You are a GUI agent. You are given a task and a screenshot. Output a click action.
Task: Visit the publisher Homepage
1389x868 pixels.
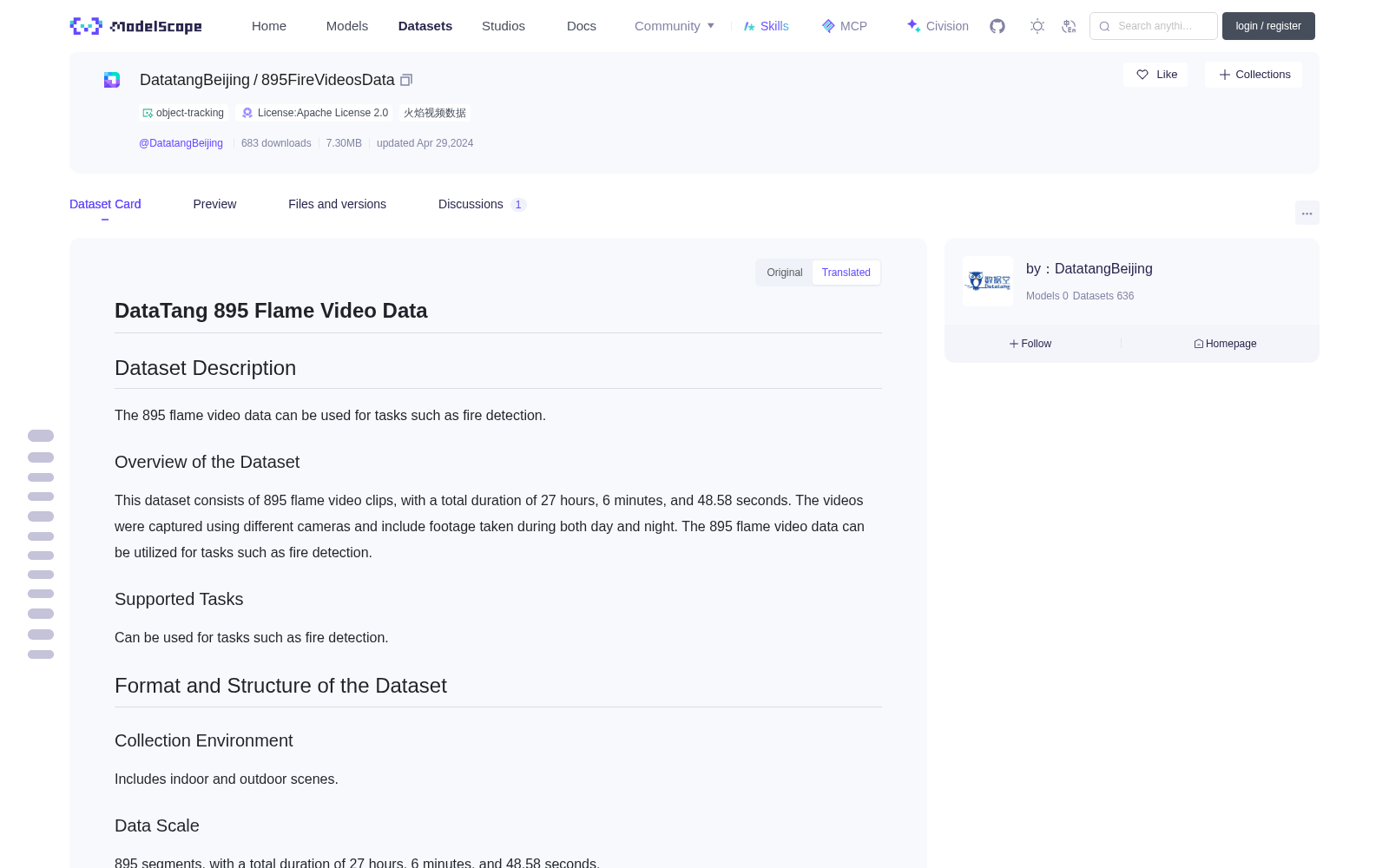pyautogui.click(x=1225, y=344)
